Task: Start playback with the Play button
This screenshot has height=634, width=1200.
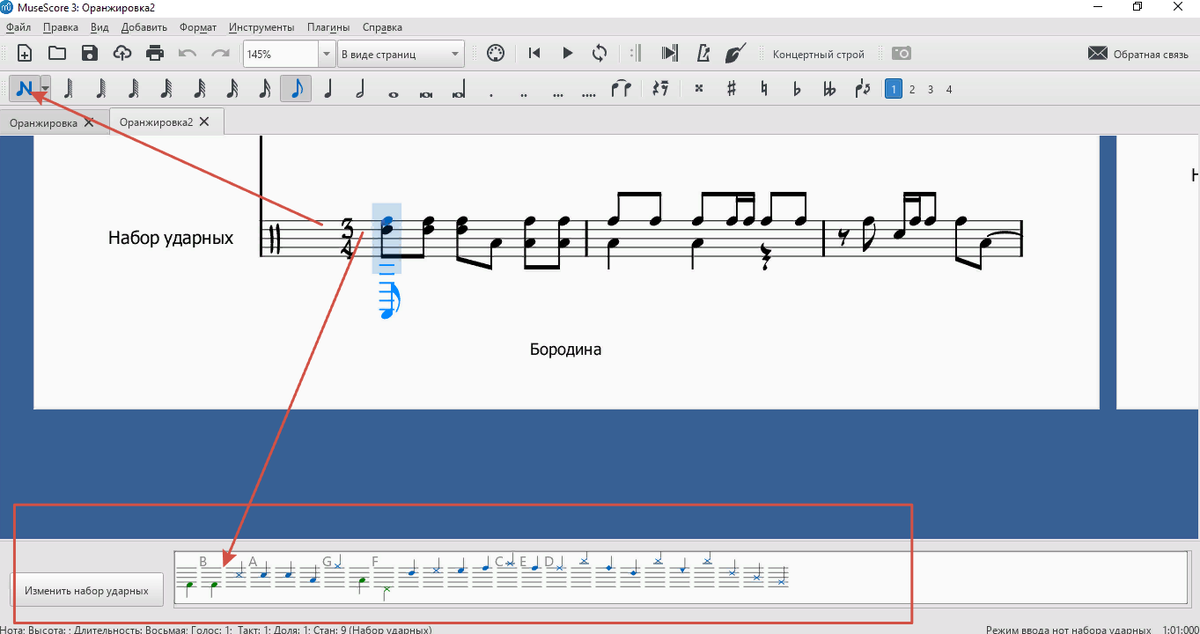Action: pos(567,53)
